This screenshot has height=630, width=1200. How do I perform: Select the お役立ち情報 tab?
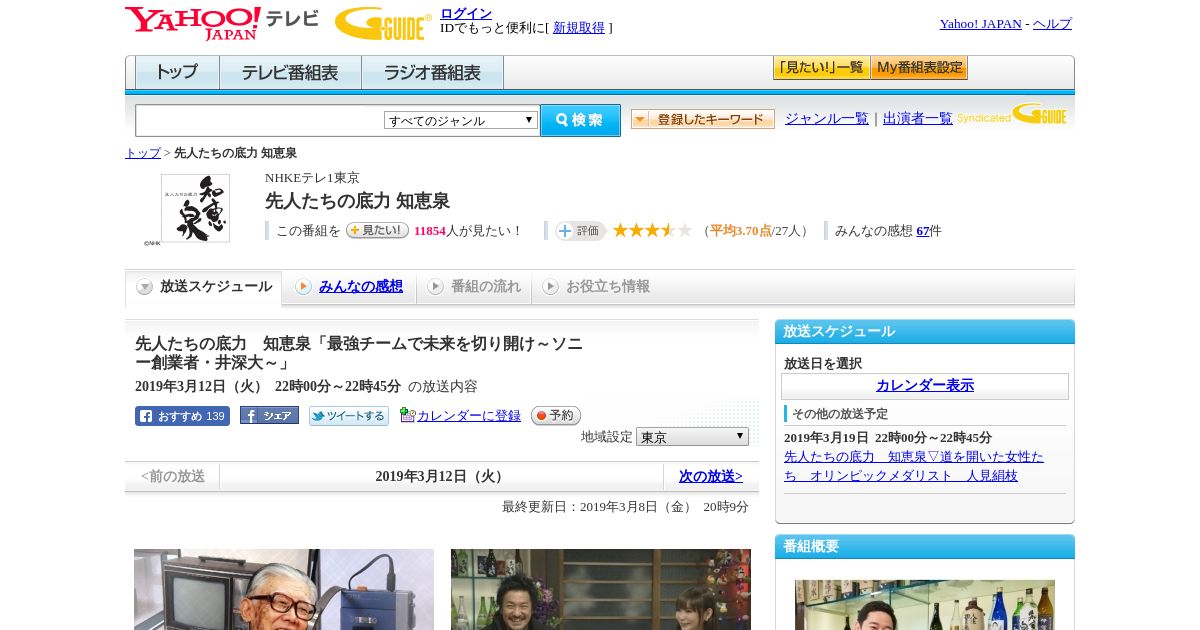click(596, 287)
